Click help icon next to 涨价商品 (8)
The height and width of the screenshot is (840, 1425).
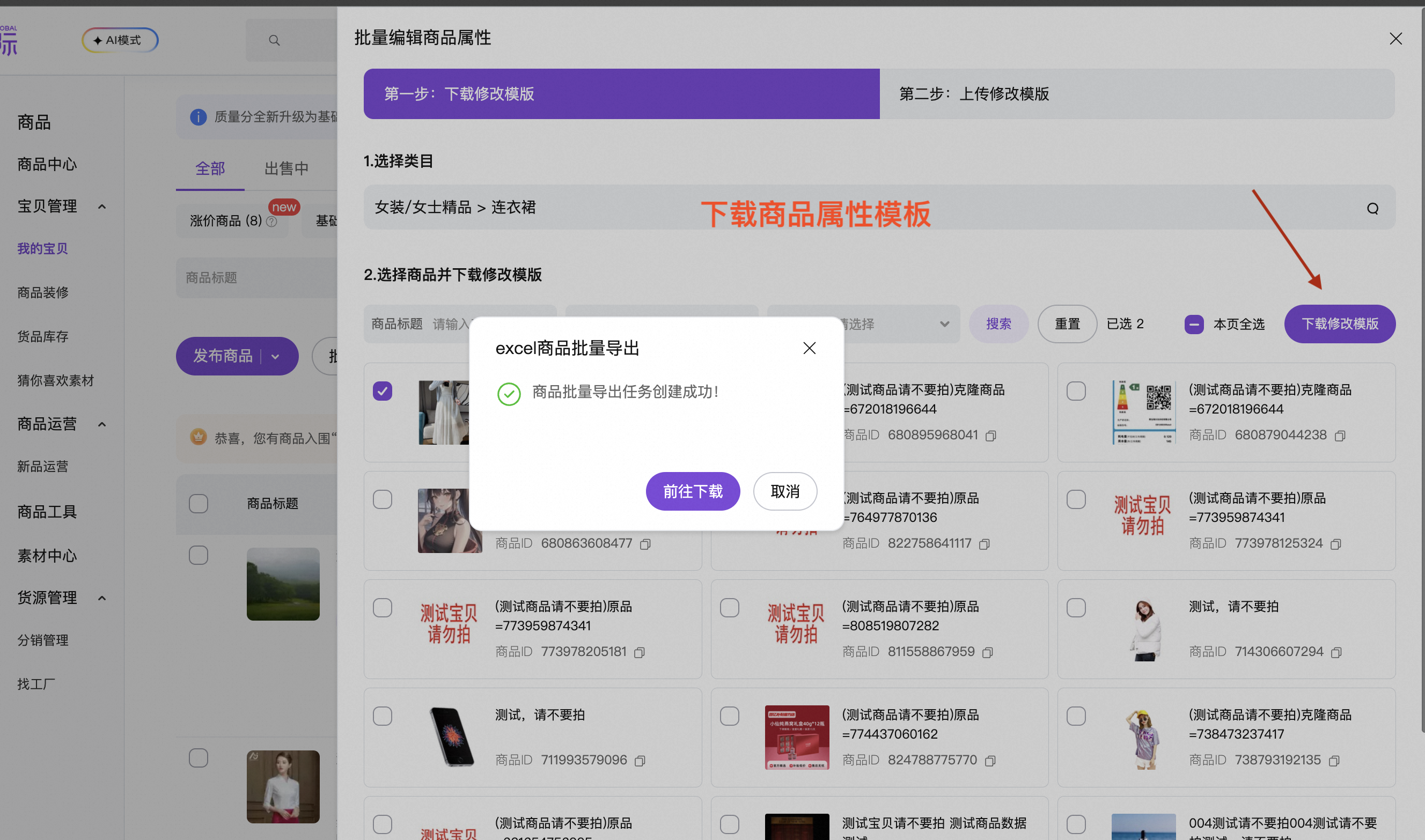pos(272,222)
